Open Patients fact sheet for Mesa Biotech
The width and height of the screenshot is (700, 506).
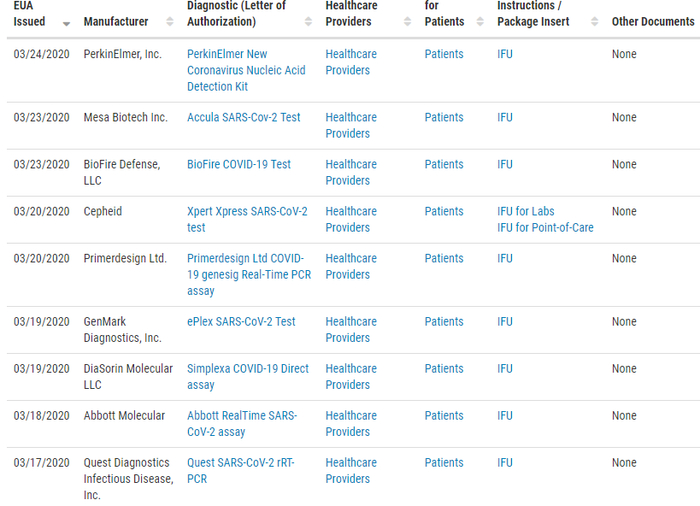pyautogui.click(x=444, y=117)
